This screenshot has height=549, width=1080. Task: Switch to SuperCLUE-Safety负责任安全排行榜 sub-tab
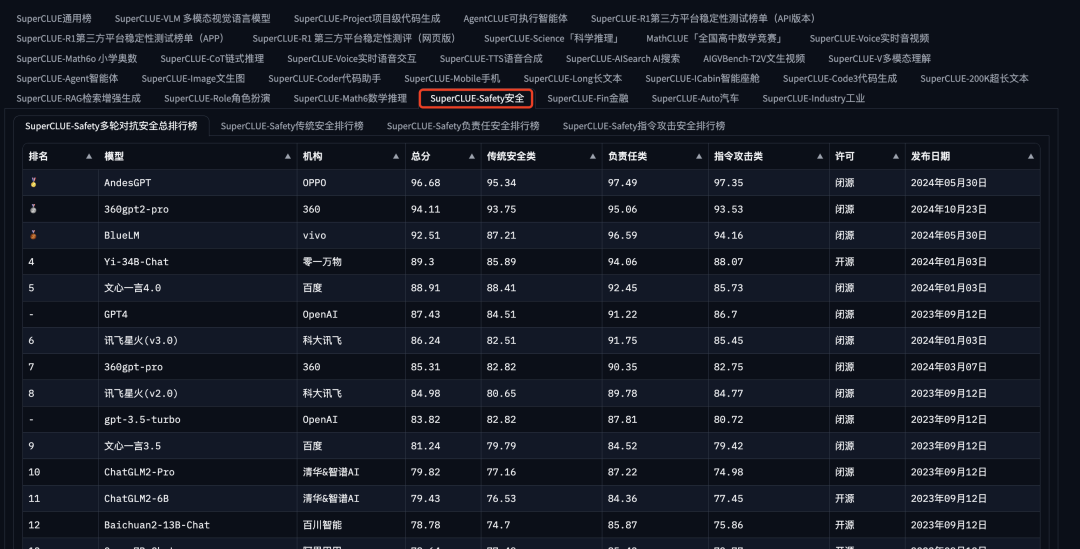(463, 126)
